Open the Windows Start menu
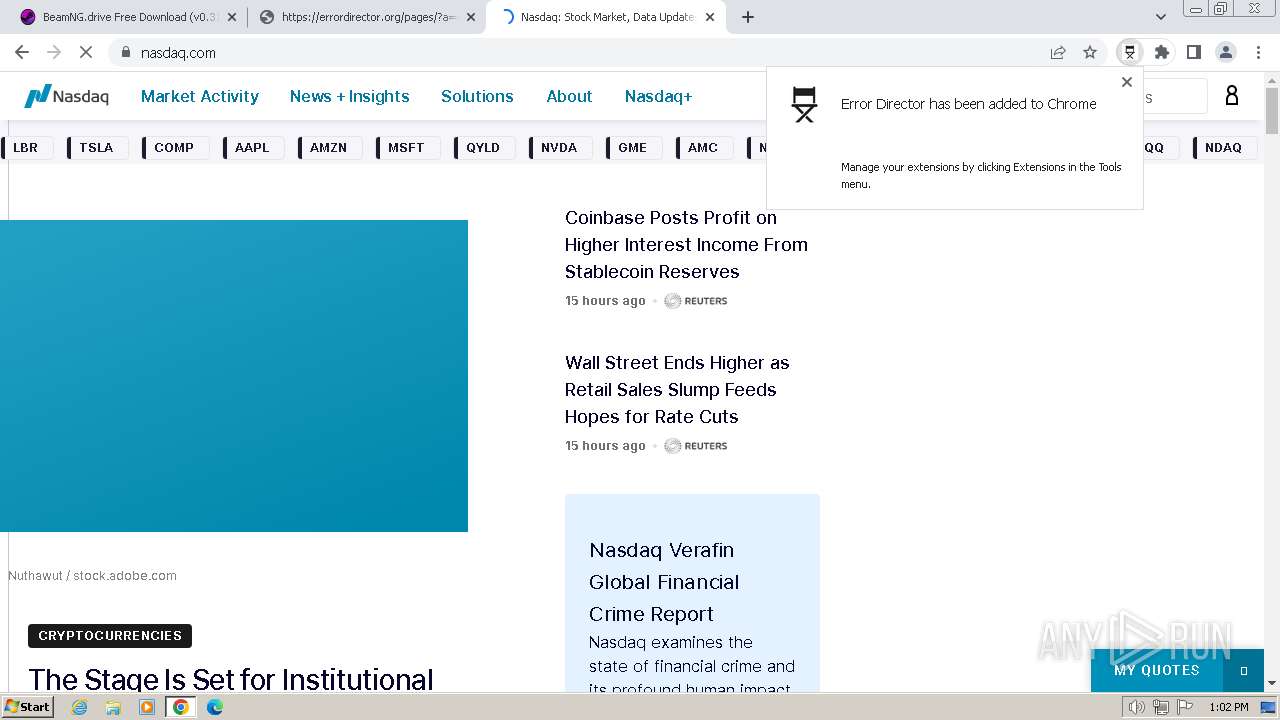This screenshot has height=720, width=1280. (x=27, y=706)
